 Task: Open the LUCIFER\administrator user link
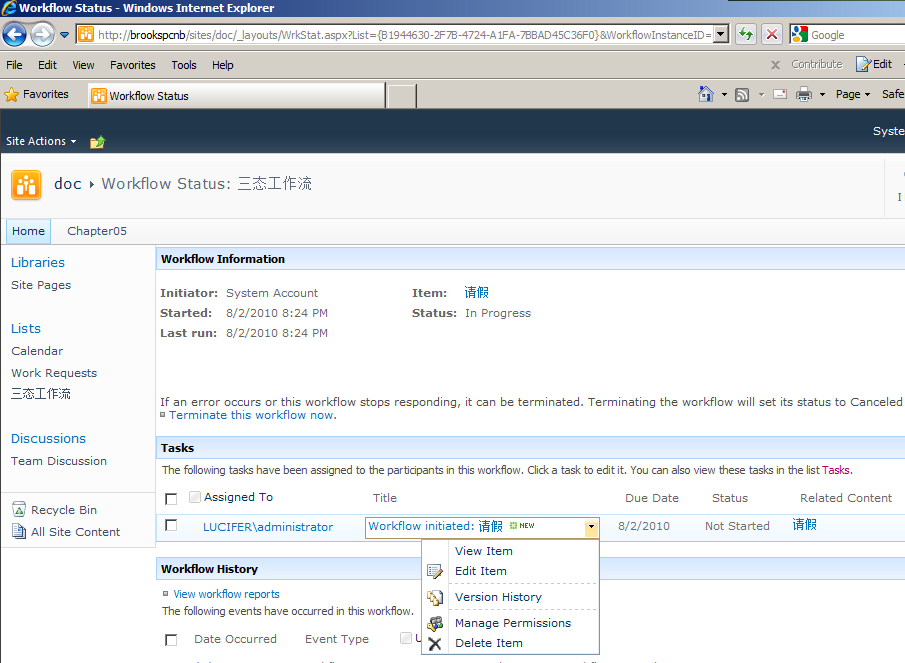pos(268,527)
